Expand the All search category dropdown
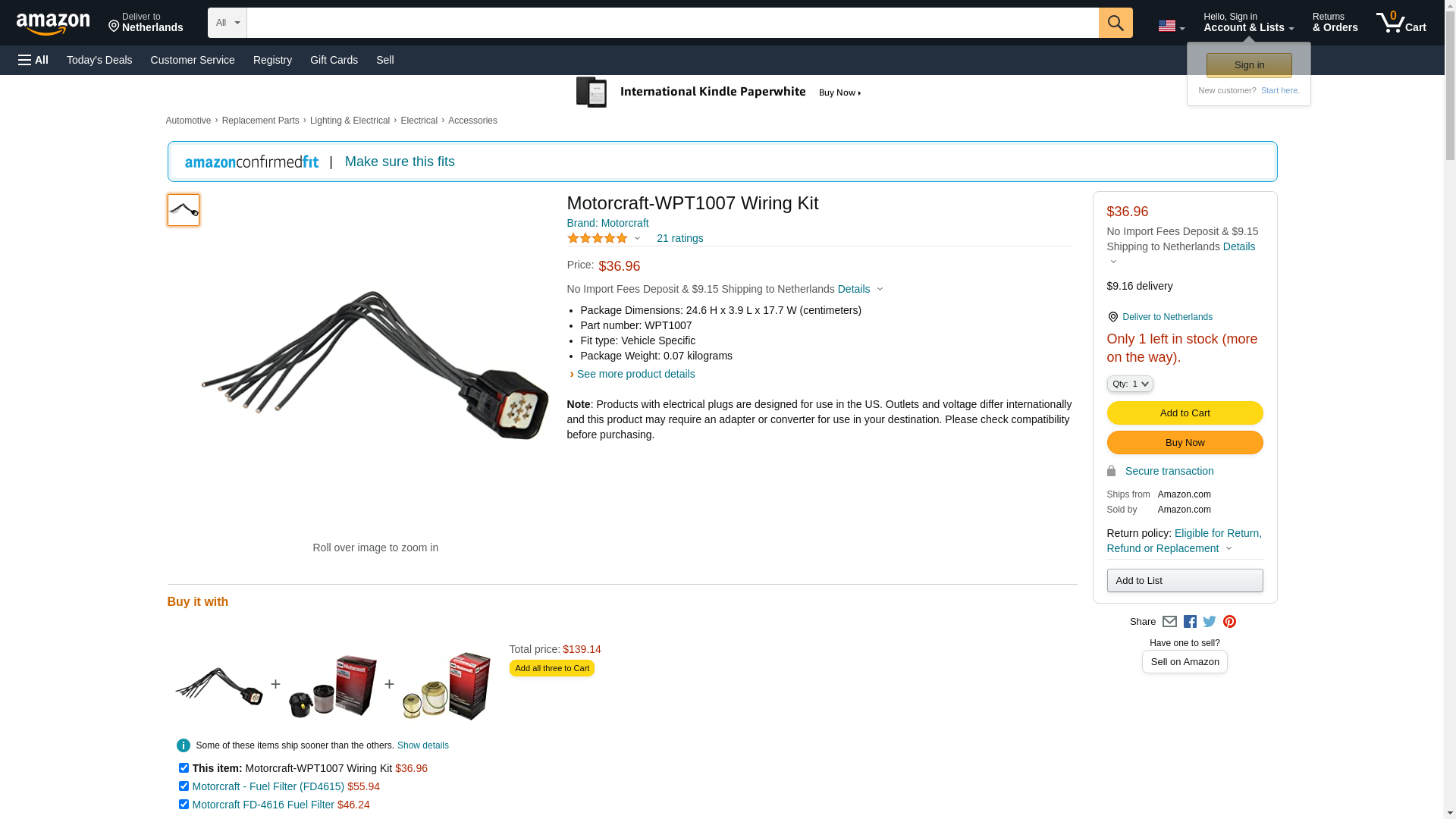 (227, 23)
